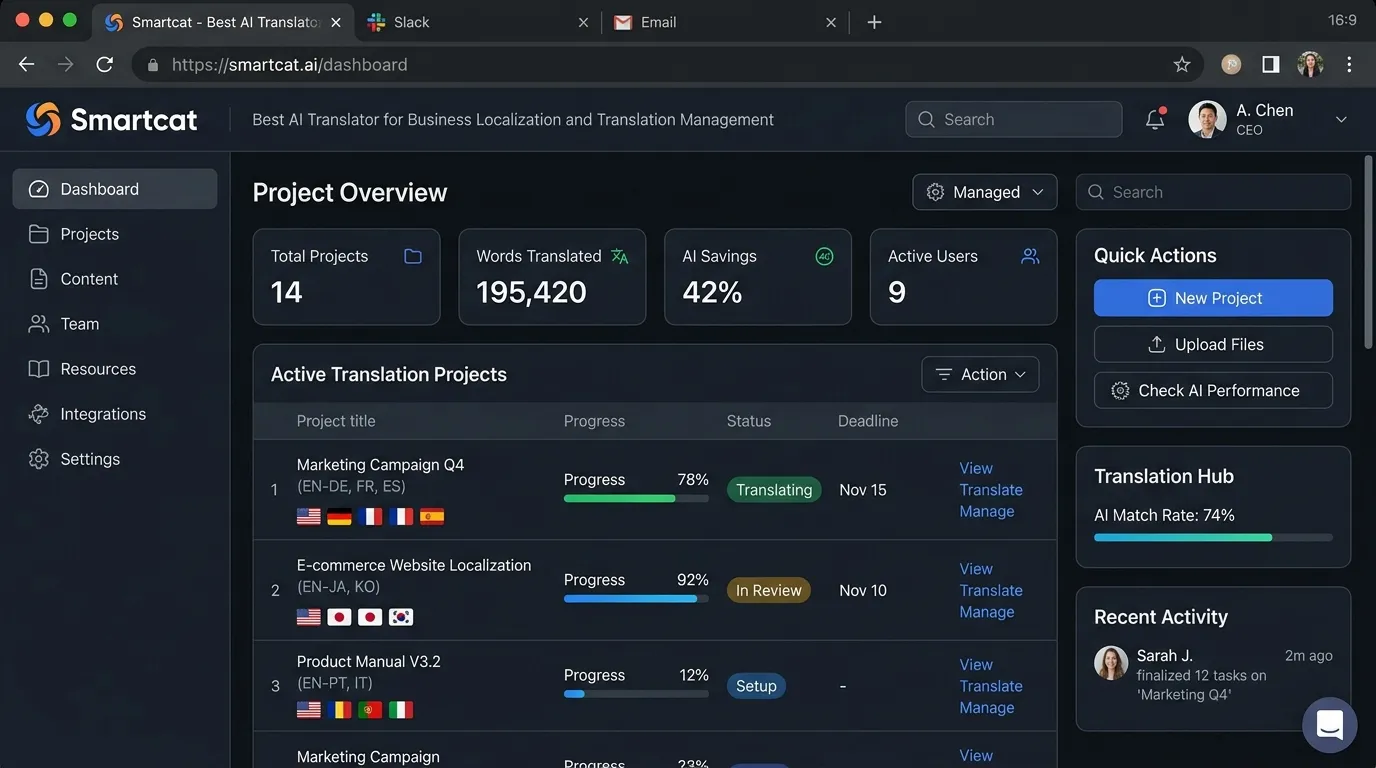Click the Search field beside Managed dropdown

pyautogui.click(x=1213, y=192)
